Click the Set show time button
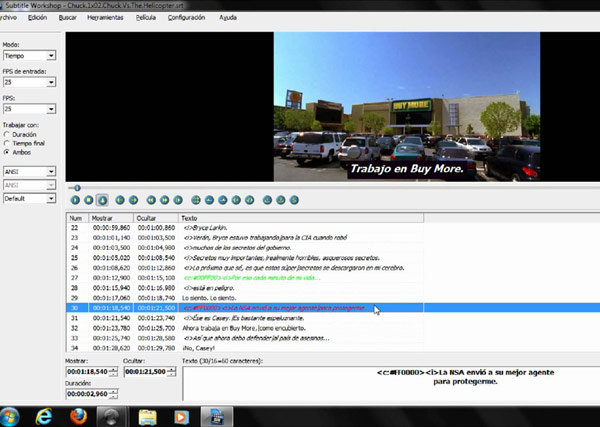600x427 pixels. (x=209, y=200)
